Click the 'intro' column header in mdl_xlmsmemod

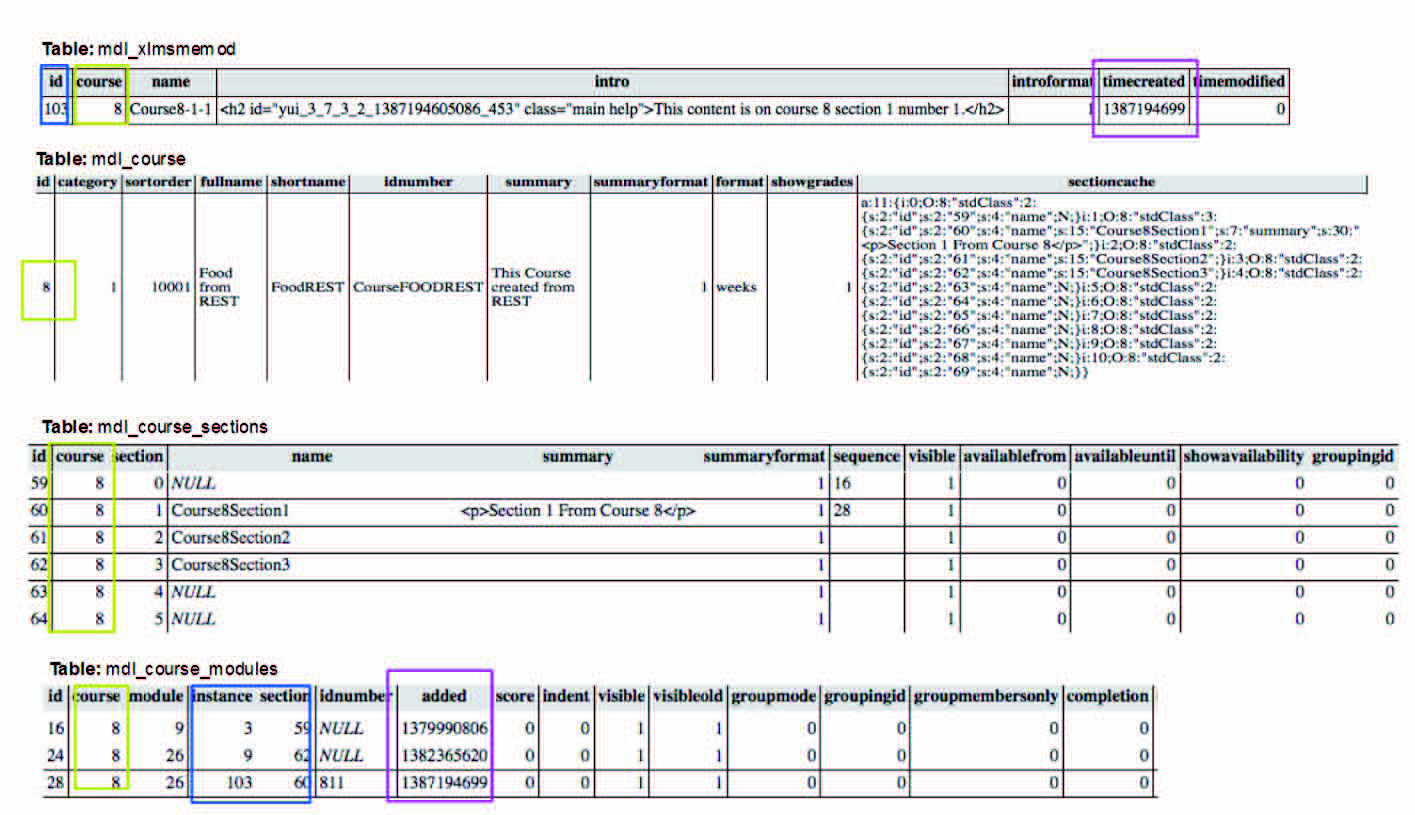pyautogui.click(x=612, y=81)
